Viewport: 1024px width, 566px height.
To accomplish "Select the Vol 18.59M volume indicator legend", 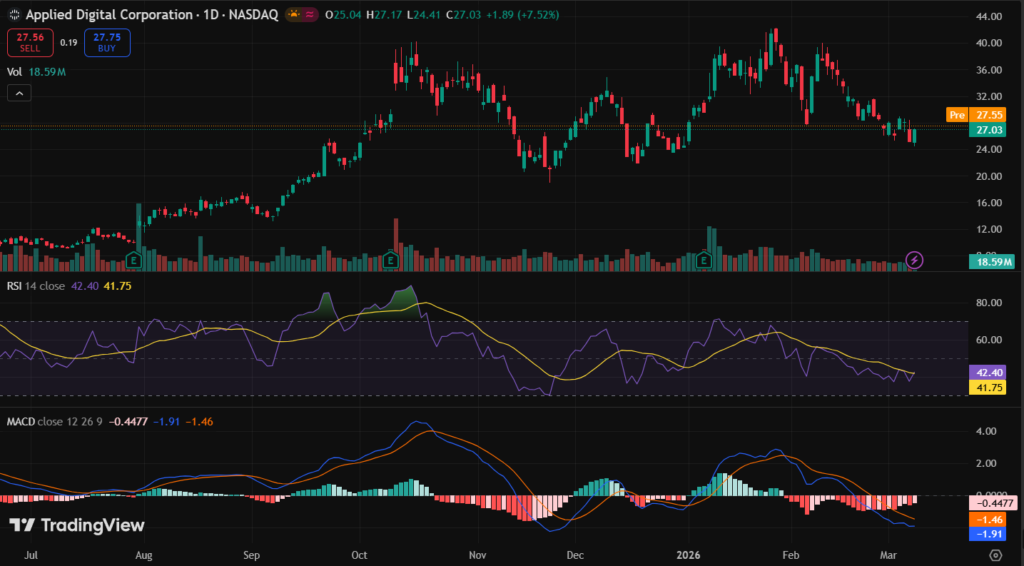I will [37, 72].
